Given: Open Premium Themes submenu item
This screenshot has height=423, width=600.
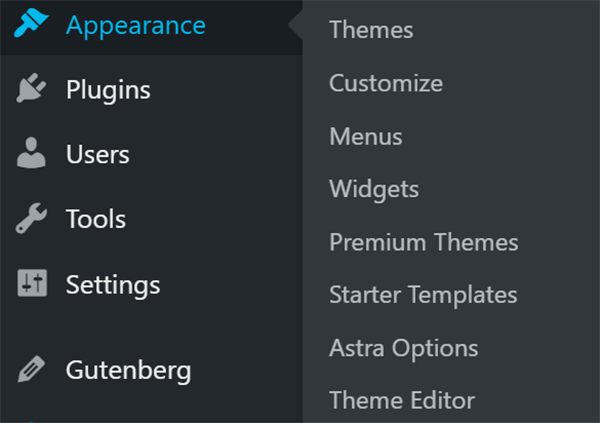Looking at the screenshot, I should 424,242.
